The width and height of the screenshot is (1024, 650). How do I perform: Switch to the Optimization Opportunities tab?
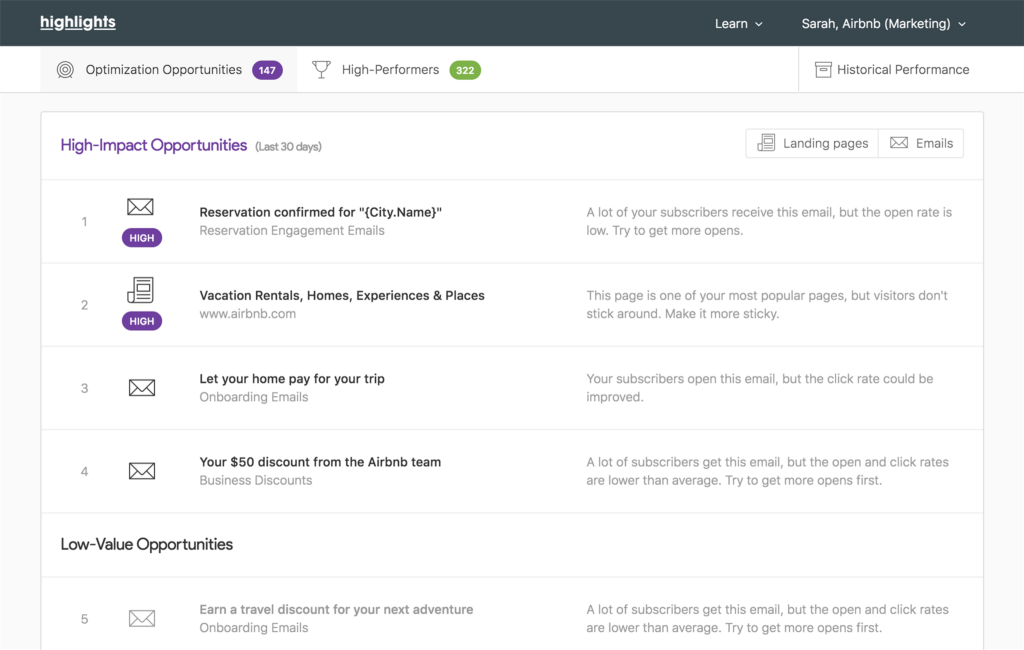(x=163, y=70)
